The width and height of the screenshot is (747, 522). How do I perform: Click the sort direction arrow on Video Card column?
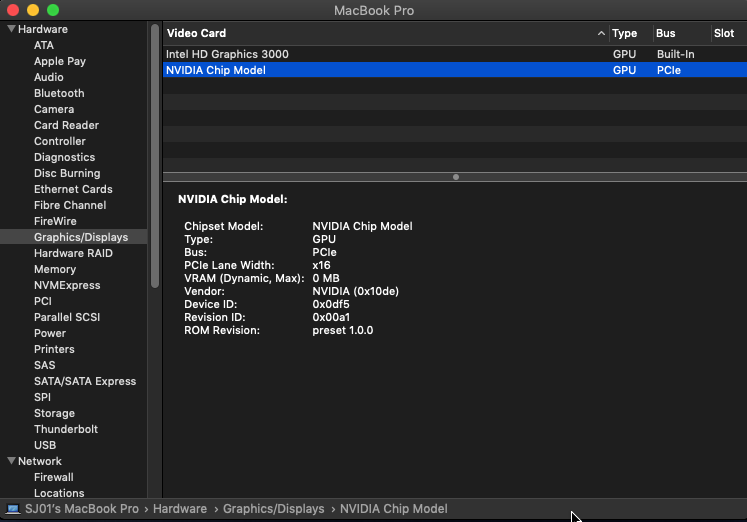point(601,33)
